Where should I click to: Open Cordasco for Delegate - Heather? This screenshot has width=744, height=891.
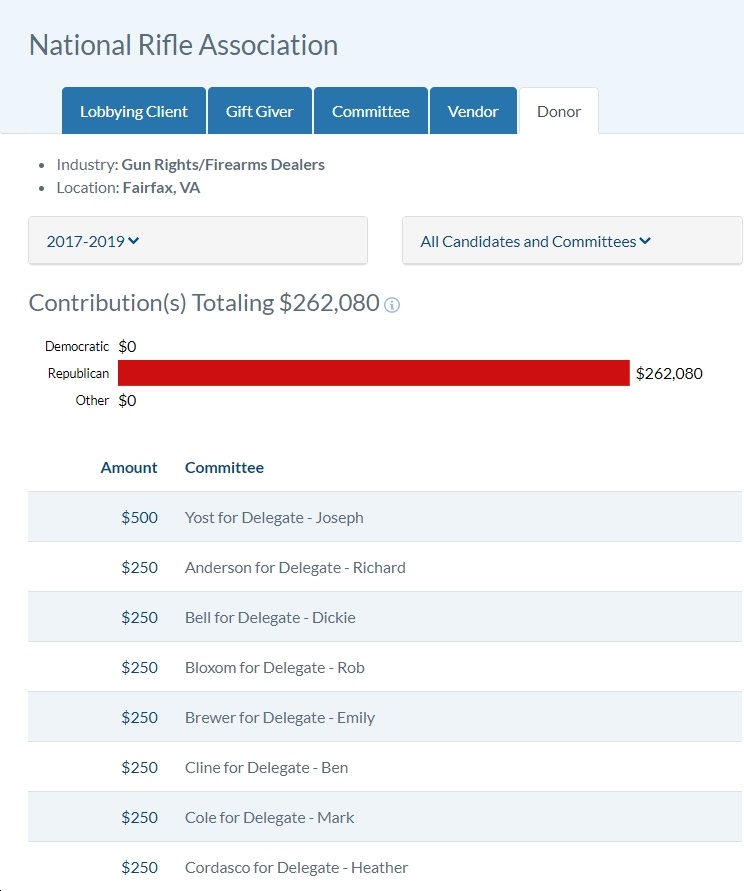[x=296, y=867]
